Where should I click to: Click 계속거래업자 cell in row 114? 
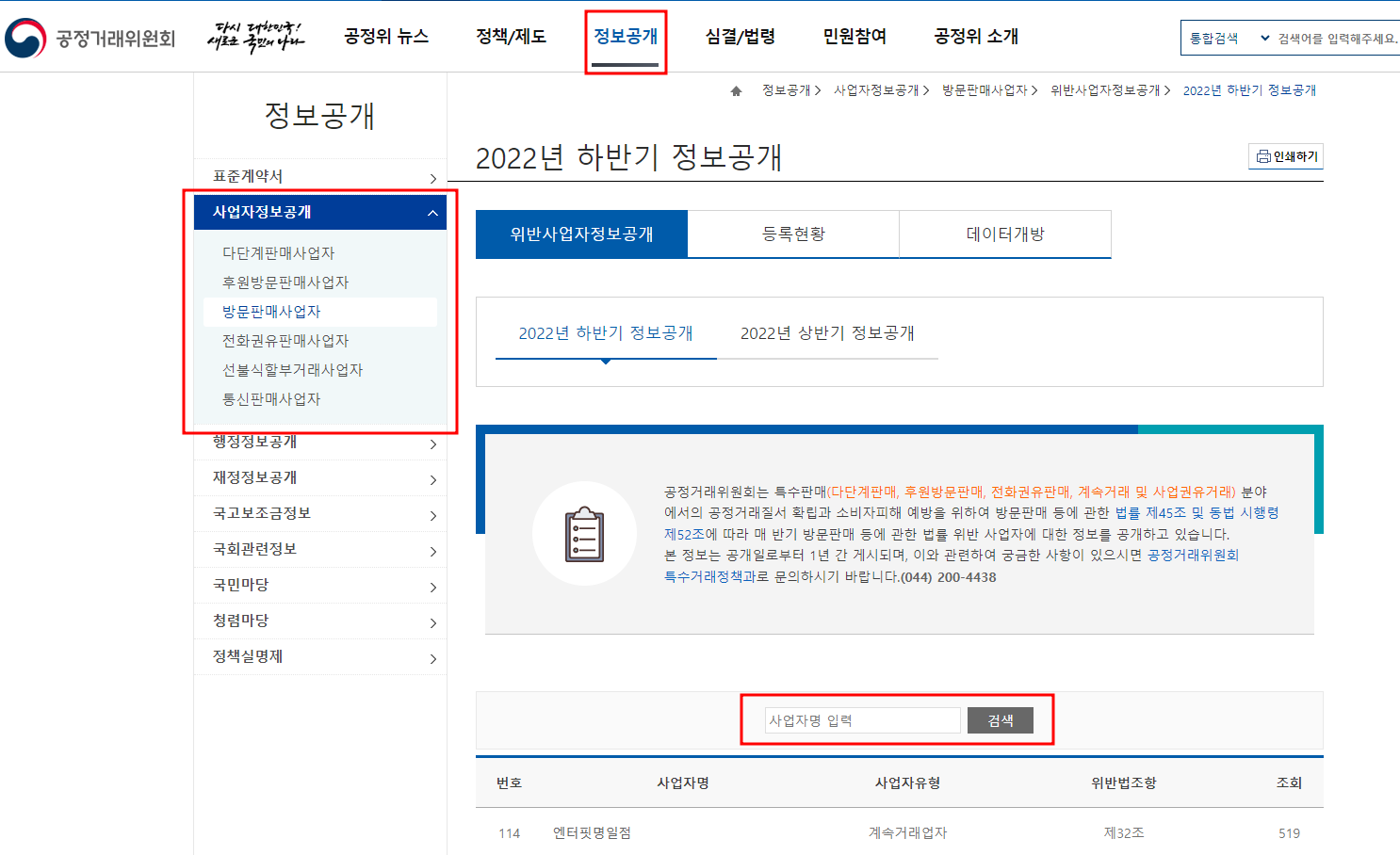coord(907,833)
